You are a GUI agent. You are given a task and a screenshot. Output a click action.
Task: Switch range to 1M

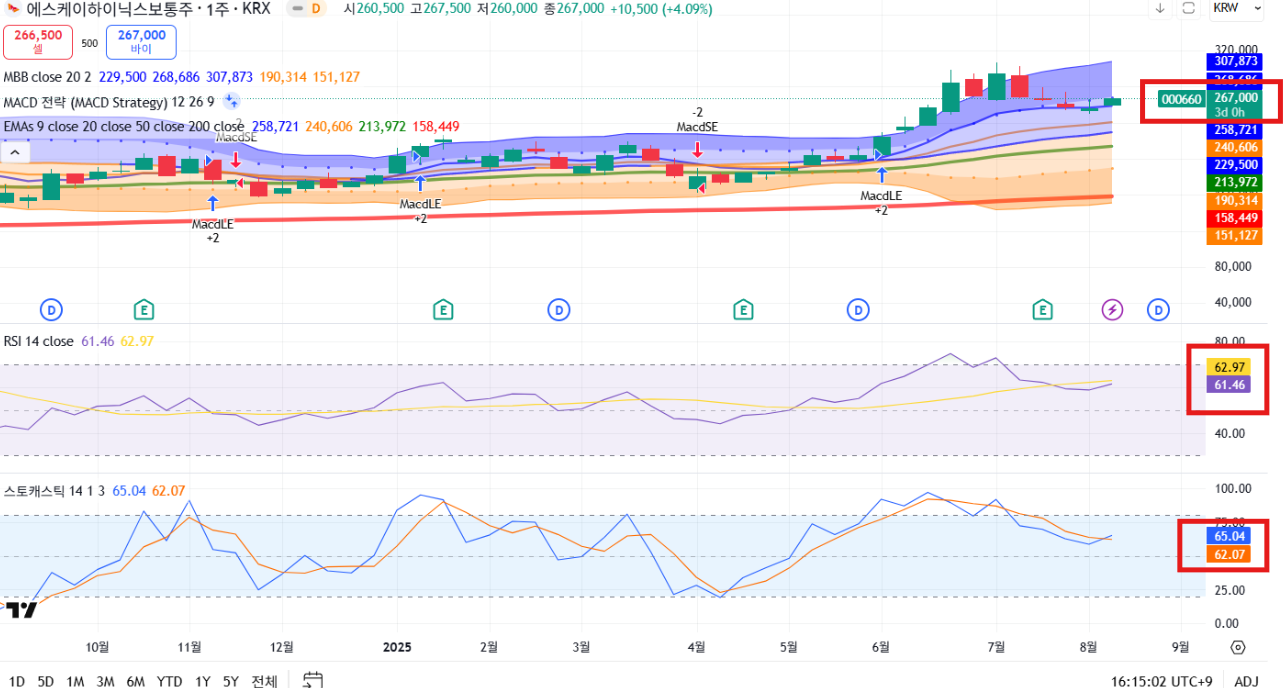pos(75,681)
